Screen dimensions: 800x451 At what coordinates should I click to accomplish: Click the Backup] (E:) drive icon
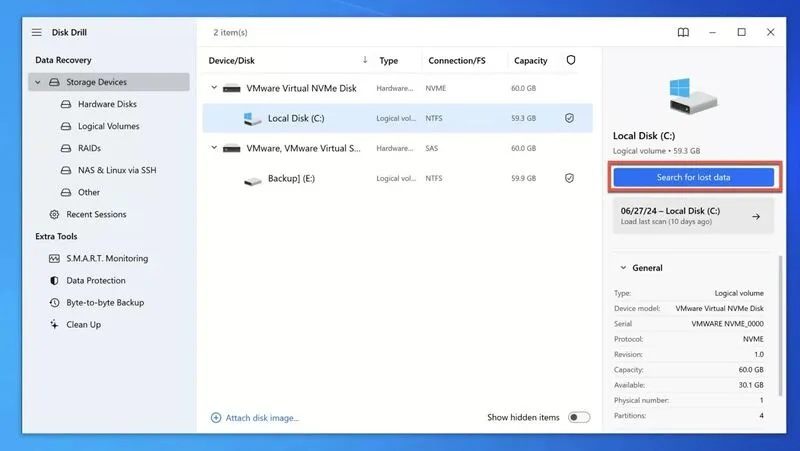pos(253,181)
